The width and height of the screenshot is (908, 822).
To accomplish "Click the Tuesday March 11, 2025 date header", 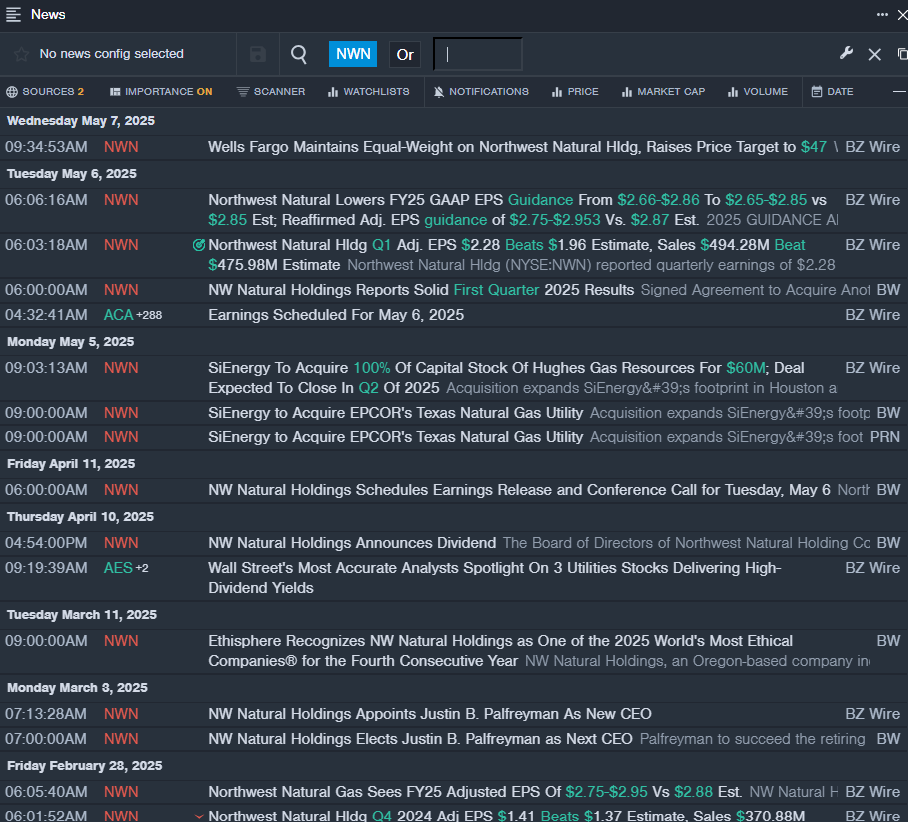I will coord(82,615).
